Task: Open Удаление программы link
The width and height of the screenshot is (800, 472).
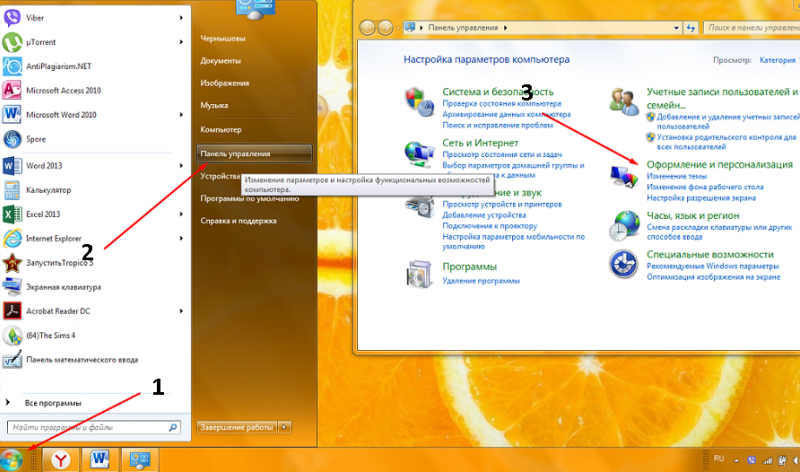Action: click(x=481, y=281)
